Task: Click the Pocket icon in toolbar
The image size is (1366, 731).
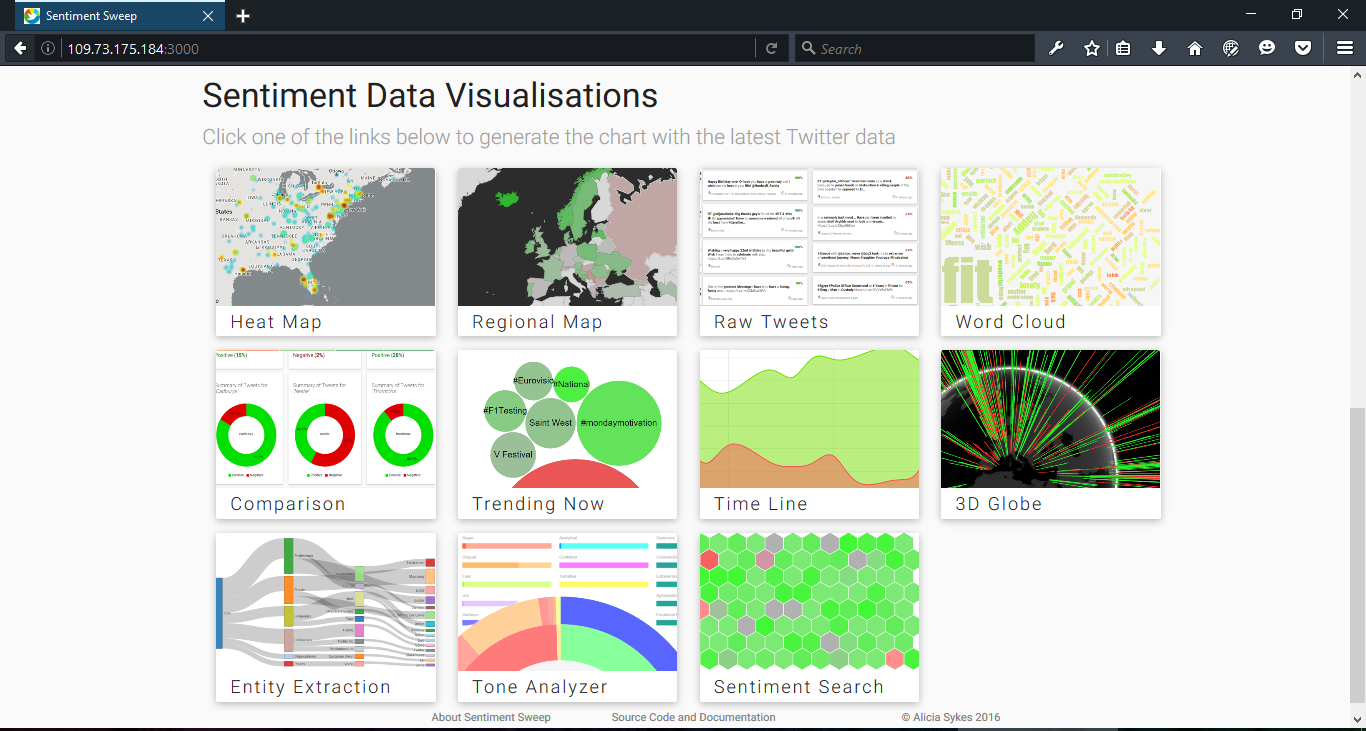Action: coord(1302,48)
